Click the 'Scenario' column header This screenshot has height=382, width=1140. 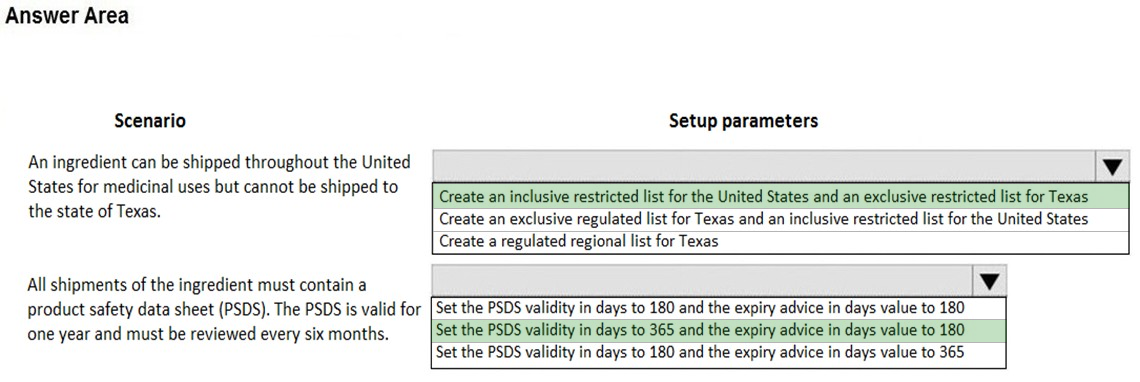point(150,121)
